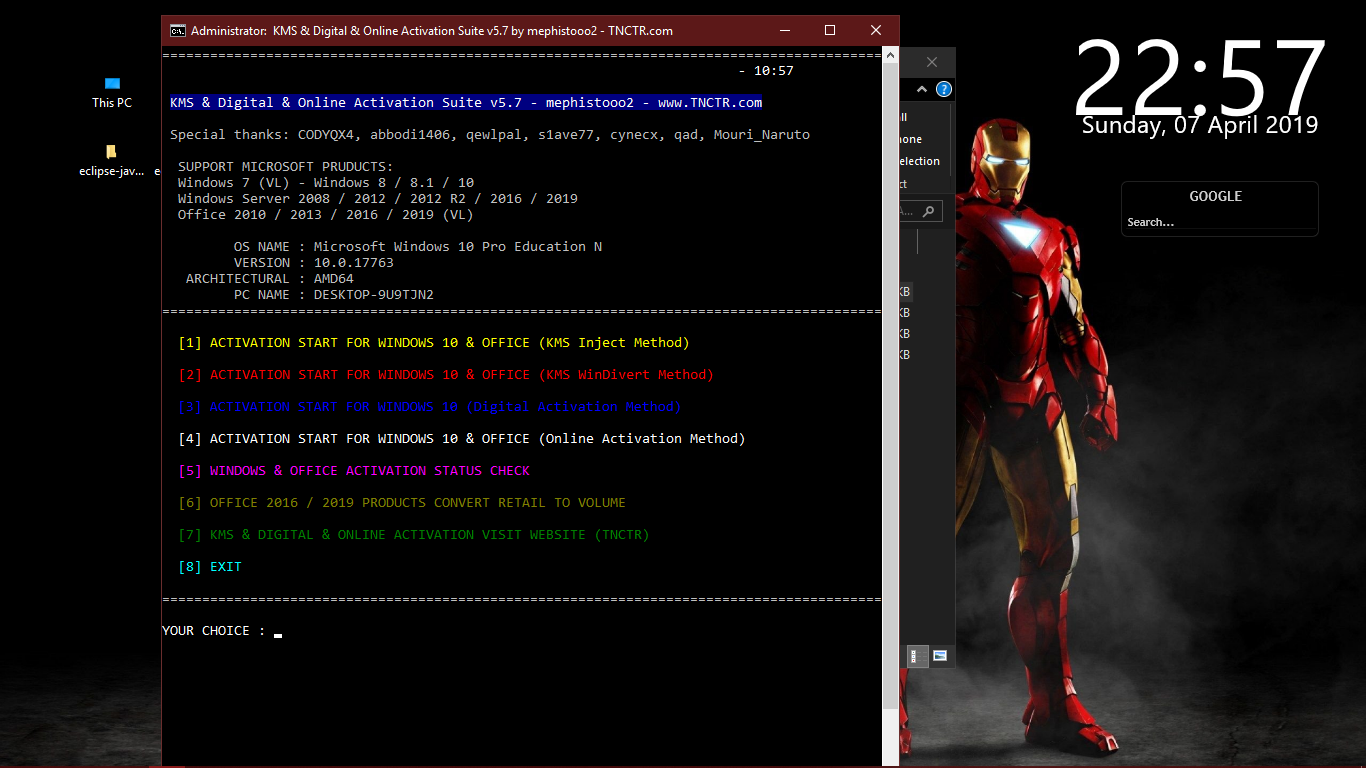Click the VERSION 10.0.17763 line
This screenshot has width=1366, height=768.
pyautogui.click(x=314, y=263)
